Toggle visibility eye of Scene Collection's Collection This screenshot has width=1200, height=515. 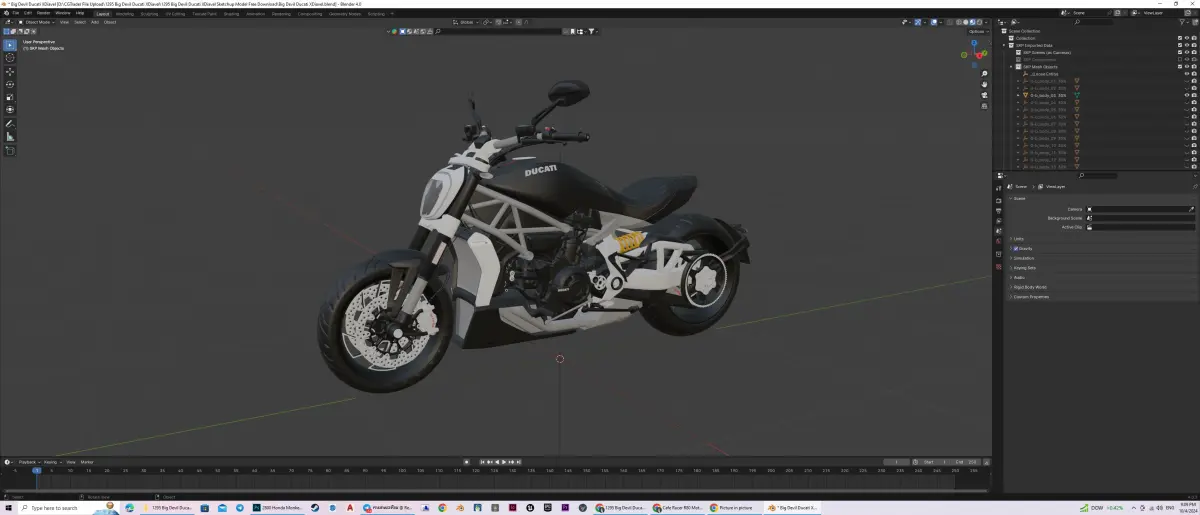click(1187, 38)
